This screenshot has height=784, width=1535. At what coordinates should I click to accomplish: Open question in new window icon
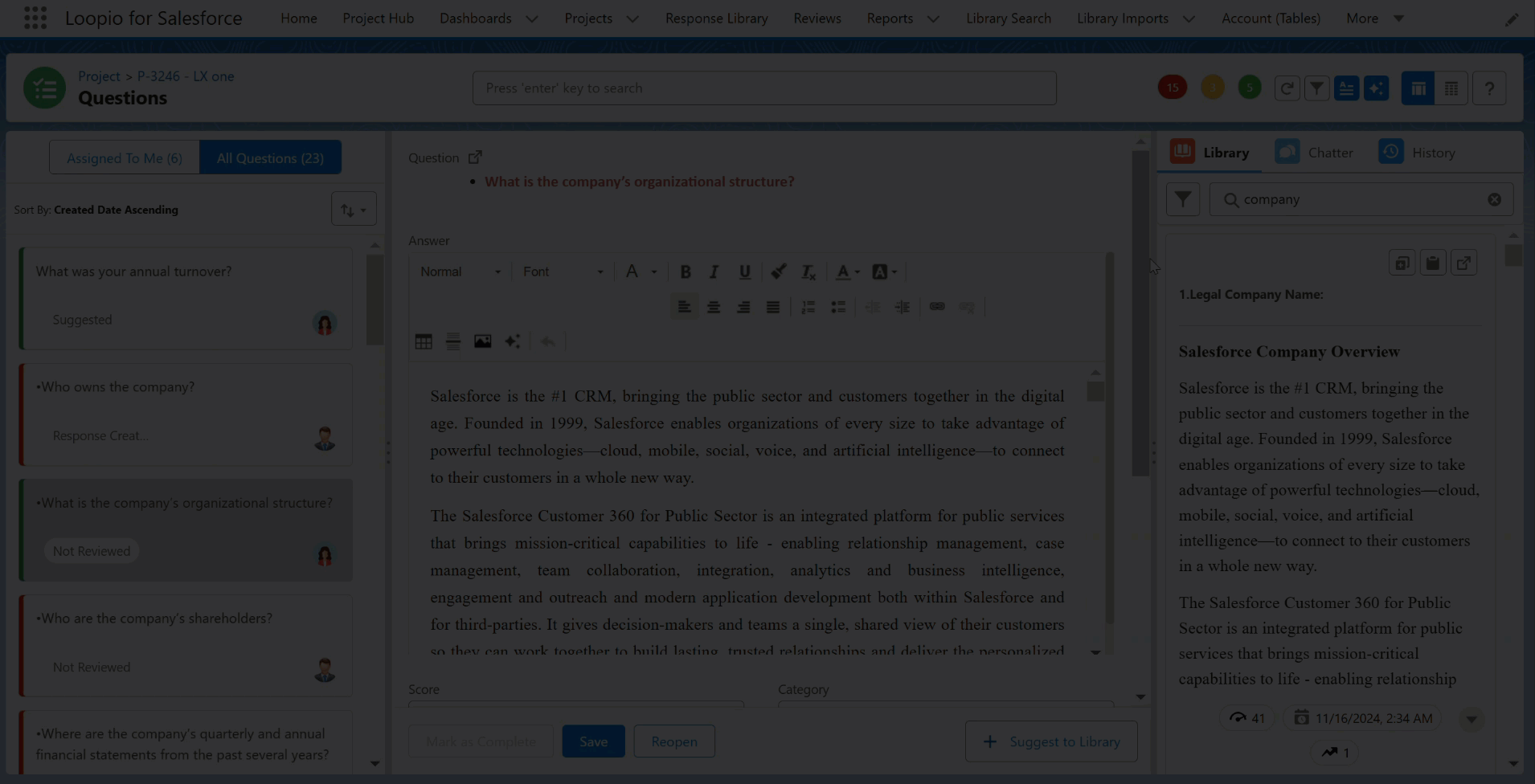(475, 157)
